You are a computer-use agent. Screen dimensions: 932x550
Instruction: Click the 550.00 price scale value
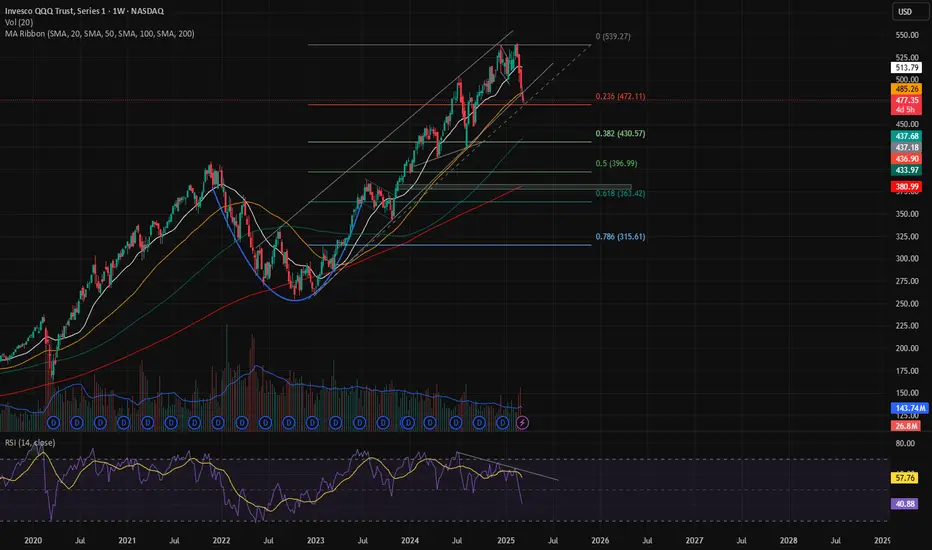point(907,35)
